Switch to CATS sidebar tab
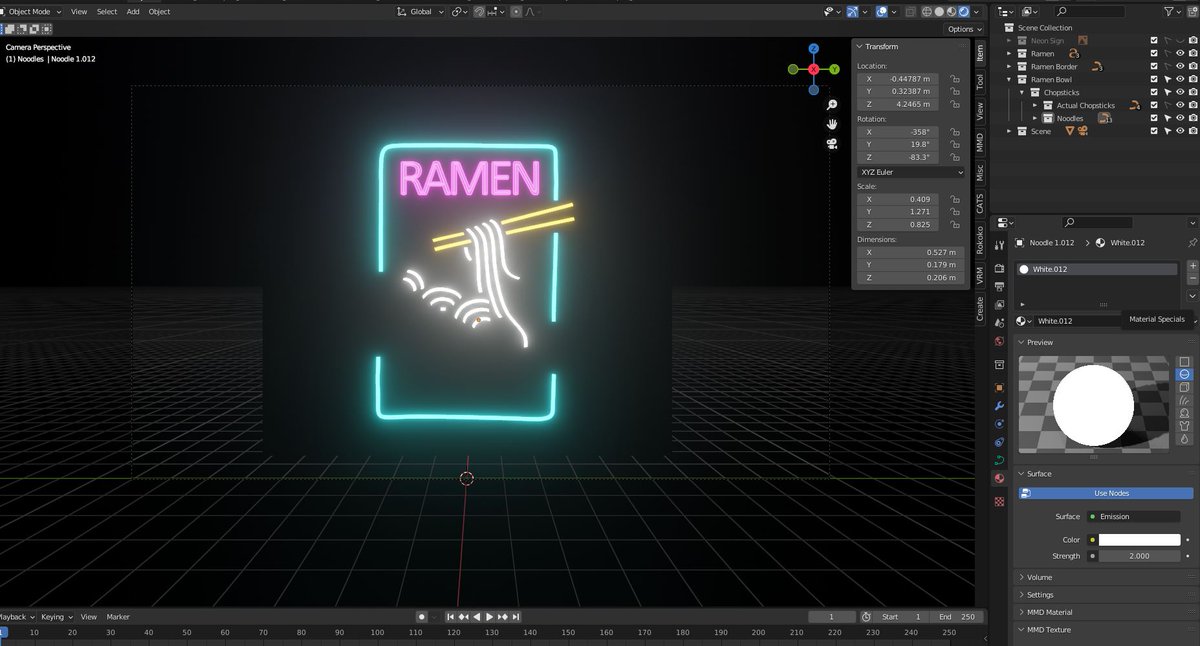The width and height of the screenshot is (1200, 646). (x=980, y=203)
